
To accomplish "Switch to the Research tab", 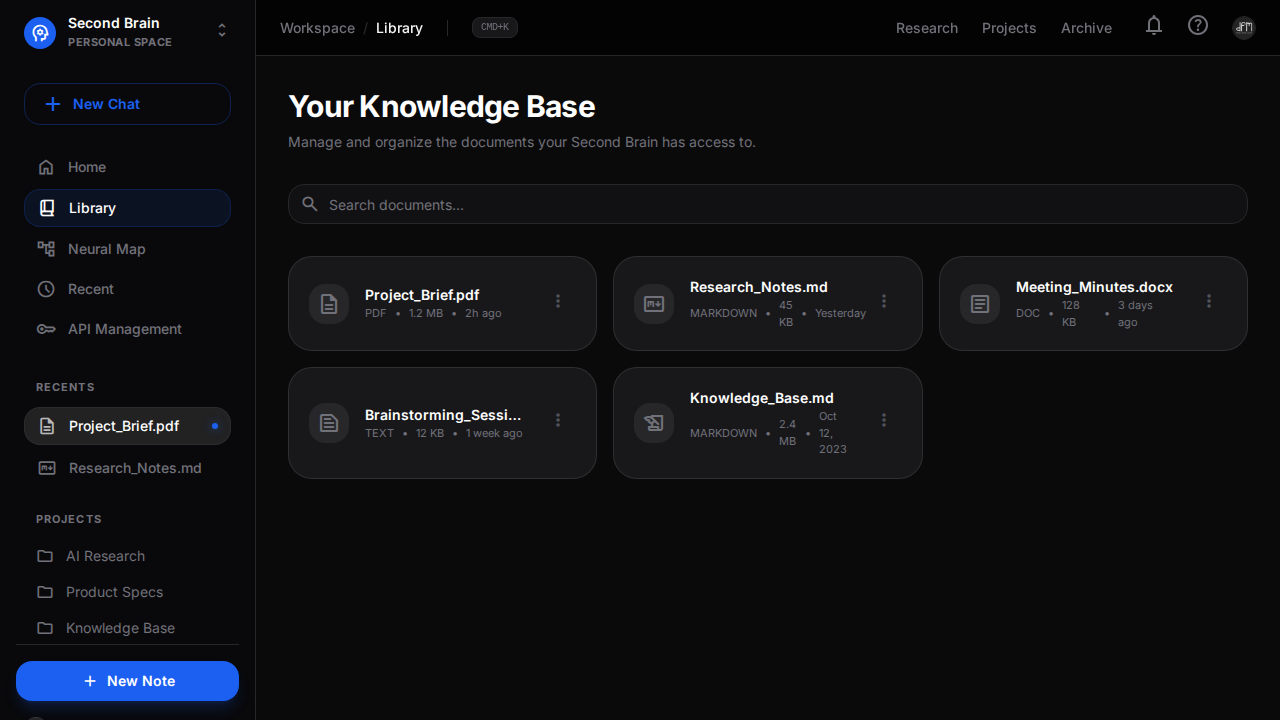I will [927, 28].
